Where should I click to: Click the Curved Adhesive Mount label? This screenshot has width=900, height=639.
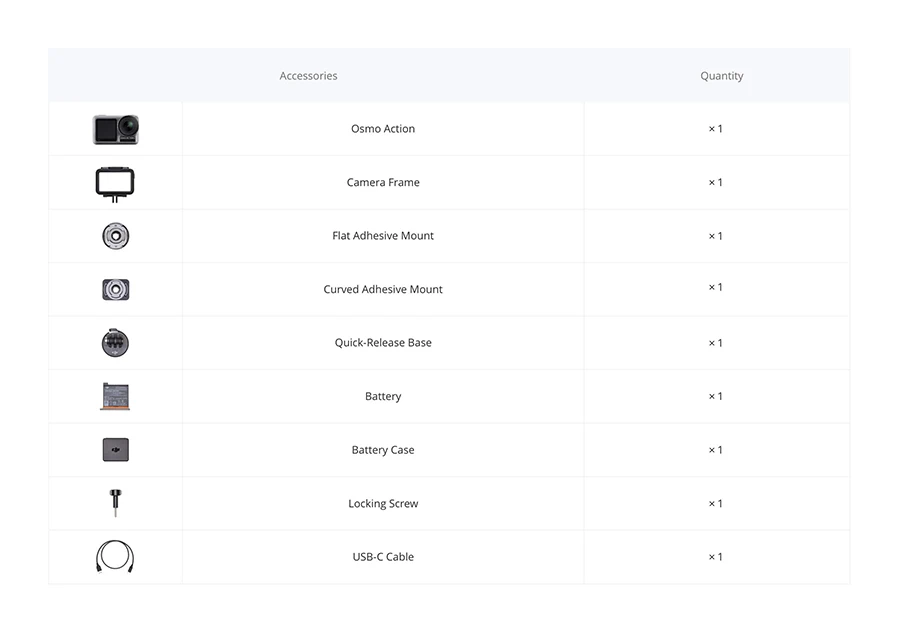click(x=383, y=289)
